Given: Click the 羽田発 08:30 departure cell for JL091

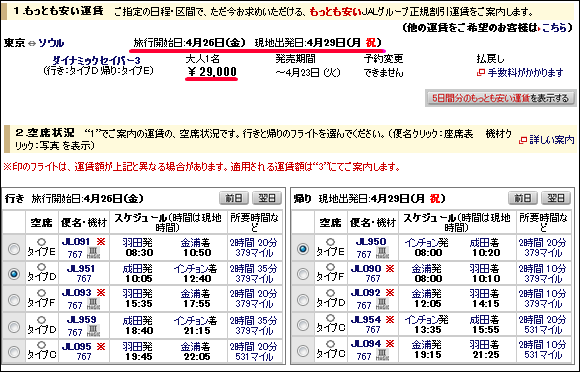Looking at the screenshot, I should click(138, 248).
